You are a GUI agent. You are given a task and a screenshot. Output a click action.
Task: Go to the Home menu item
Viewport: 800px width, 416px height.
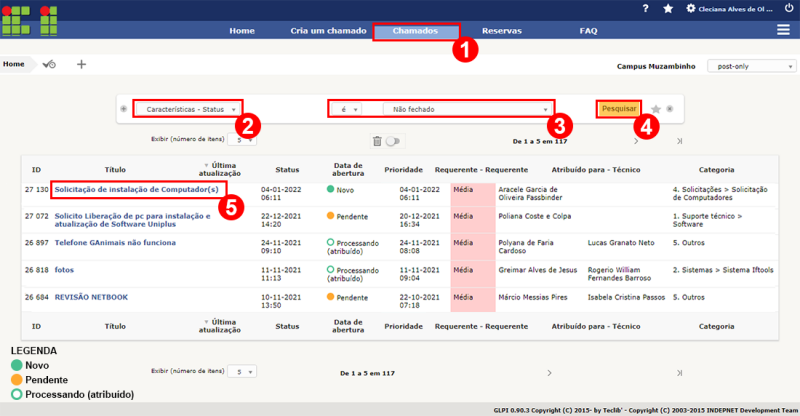click(x=242, y=31)
